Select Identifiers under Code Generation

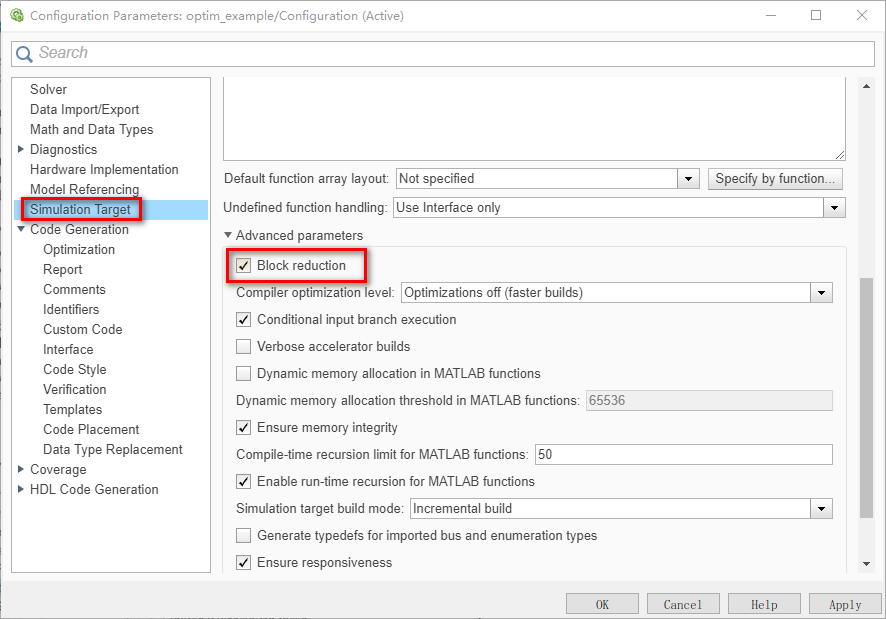pyautogui.click(x=71, y=309)
